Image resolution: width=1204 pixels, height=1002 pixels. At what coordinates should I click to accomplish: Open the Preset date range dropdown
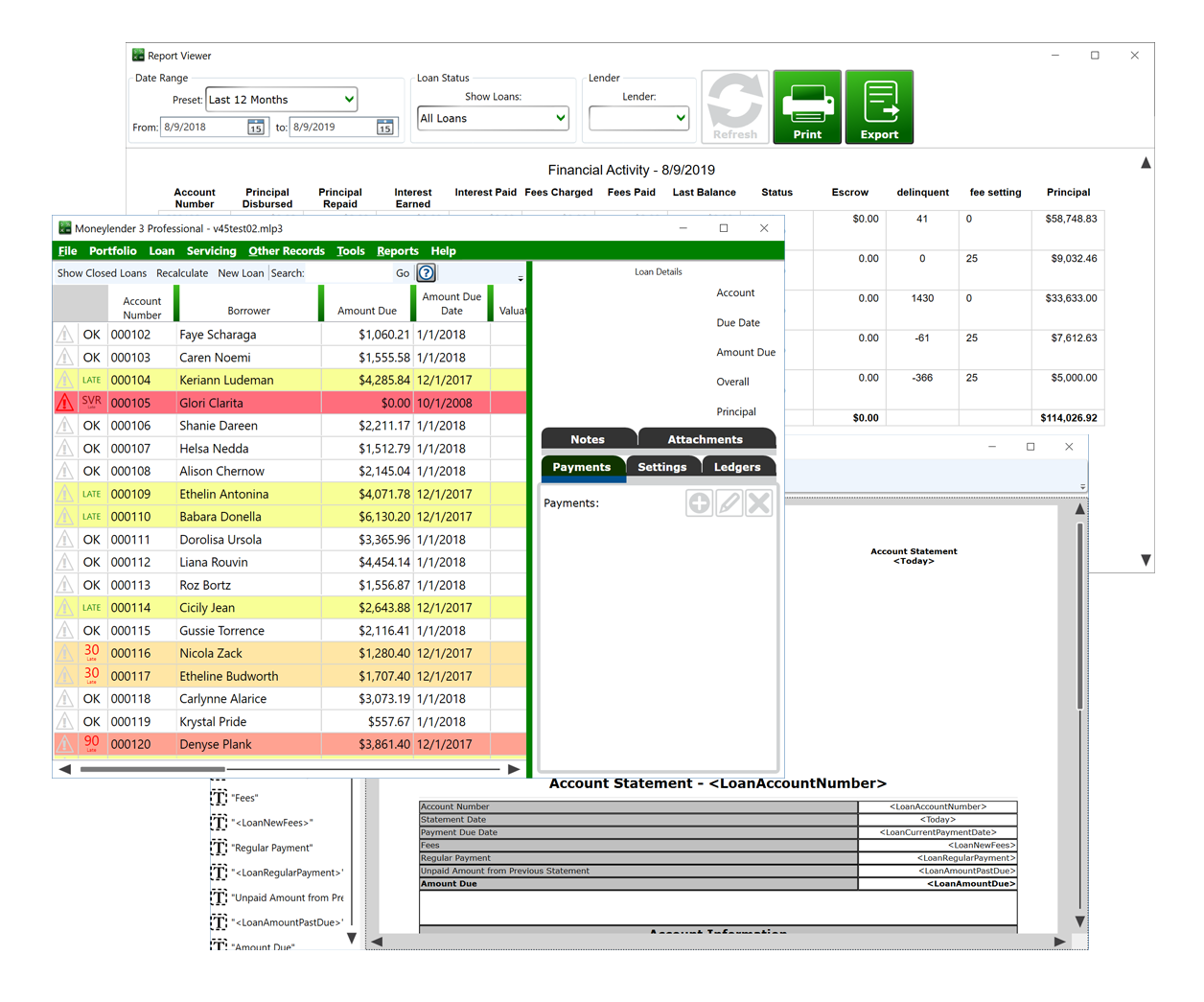pos(282,100)
